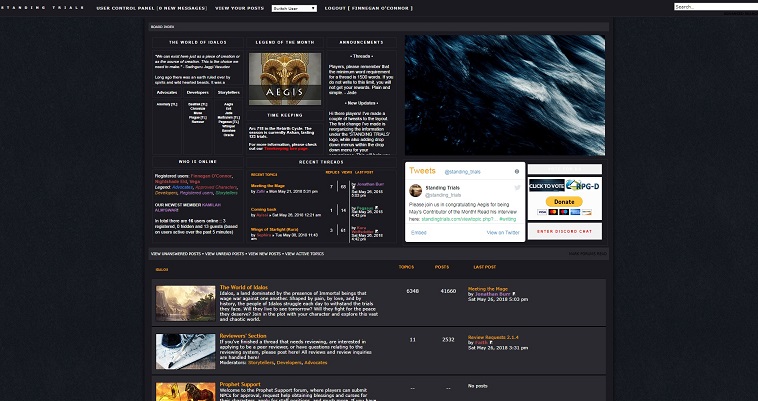Select the Developers staff tab
The image size is (758, 401).
[x=198, y=92]
